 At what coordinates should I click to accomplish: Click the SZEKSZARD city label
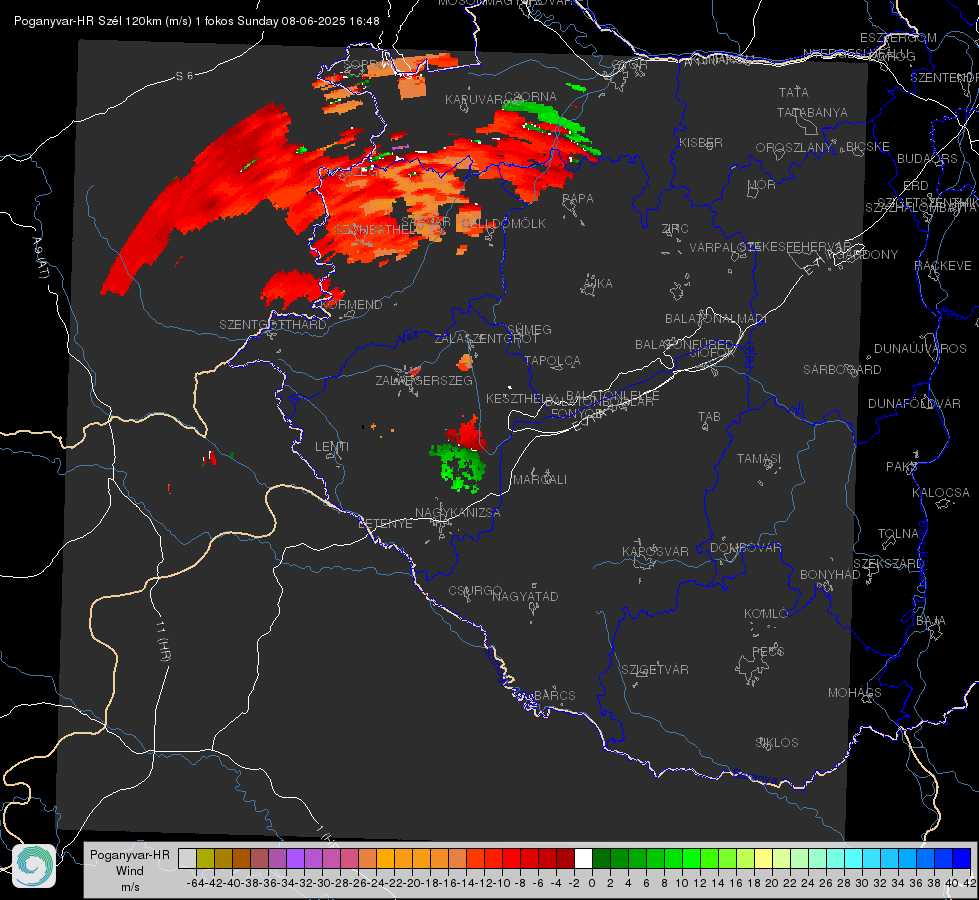tap(888, 564)
